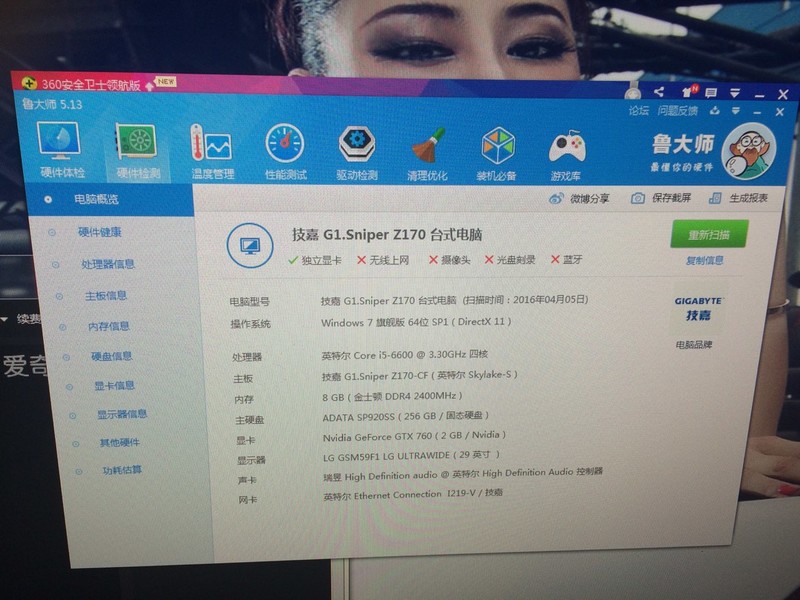Minimize the 鲁大师 window
800x600 pixels.
point(757,112)
